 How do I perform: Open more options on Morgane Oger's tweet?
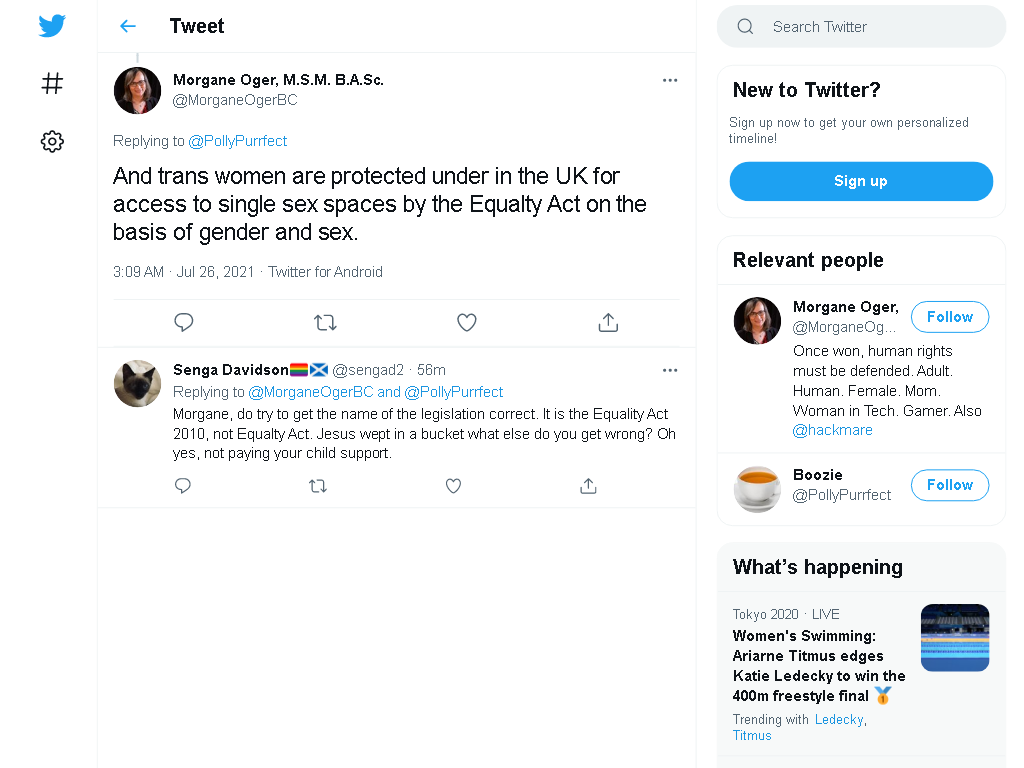point(670,80)
